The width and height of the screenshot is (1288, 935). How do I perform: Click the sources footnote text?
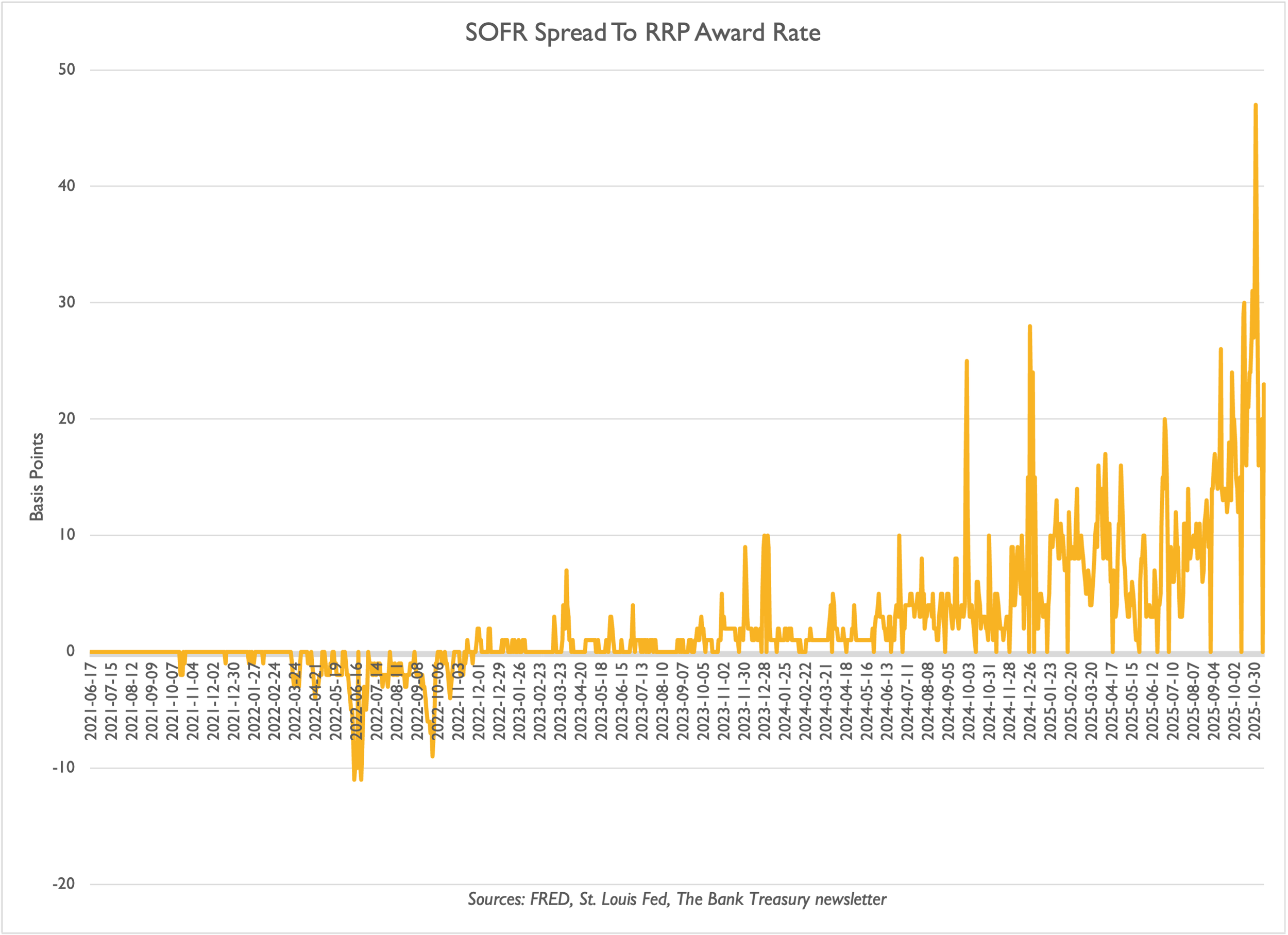(x=677, y=899)
